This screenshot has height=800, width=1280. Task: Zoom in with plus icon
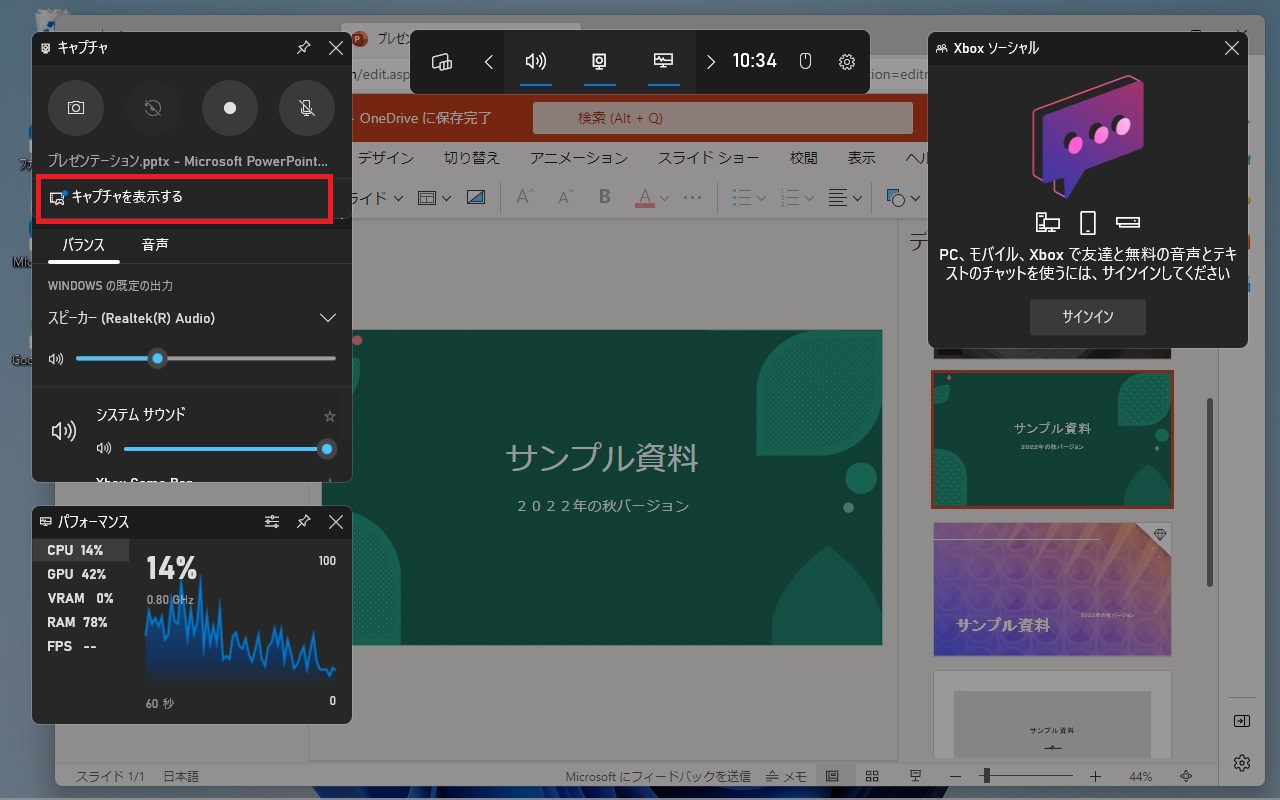click(x=1095, y=776)
